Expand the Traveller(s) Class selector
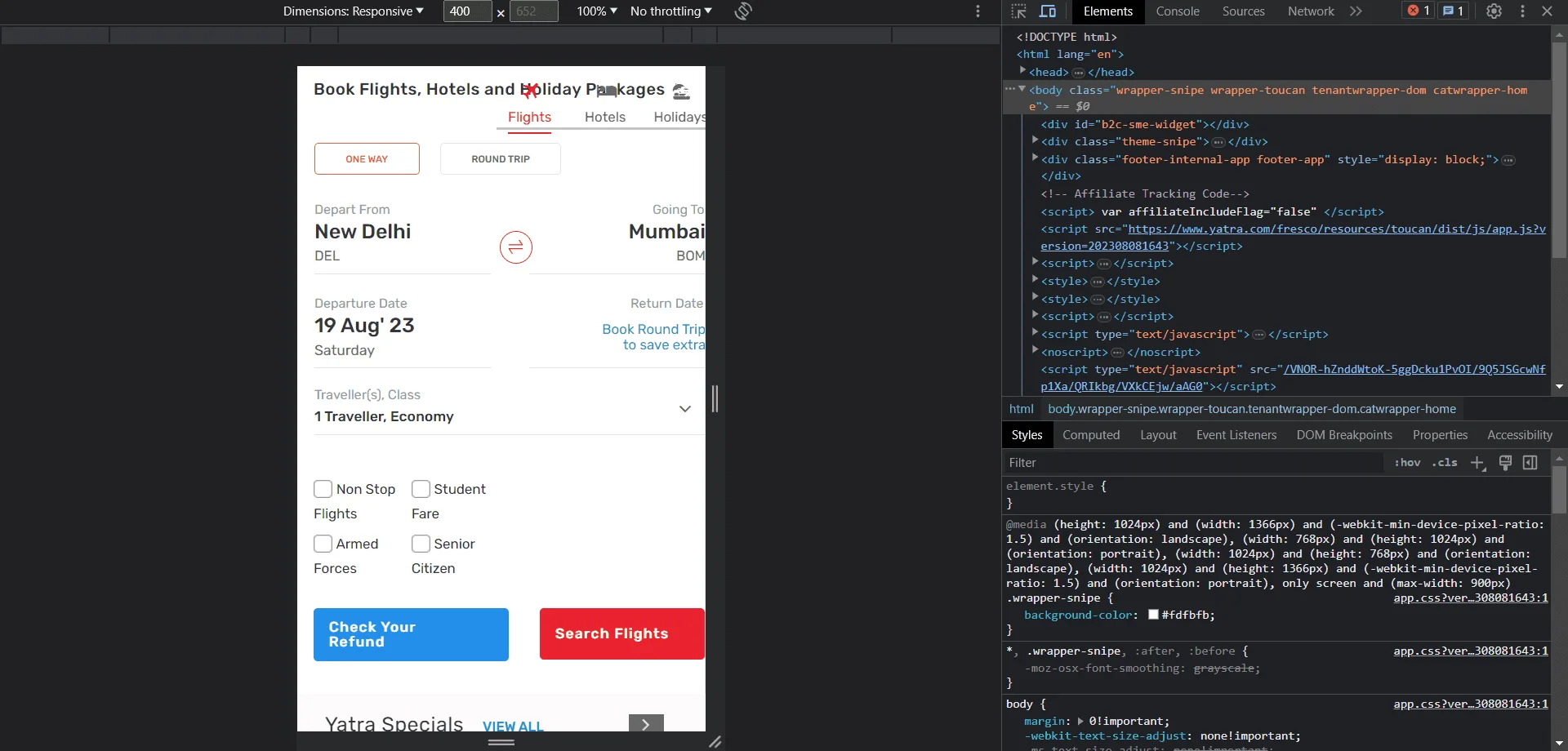 685,408
